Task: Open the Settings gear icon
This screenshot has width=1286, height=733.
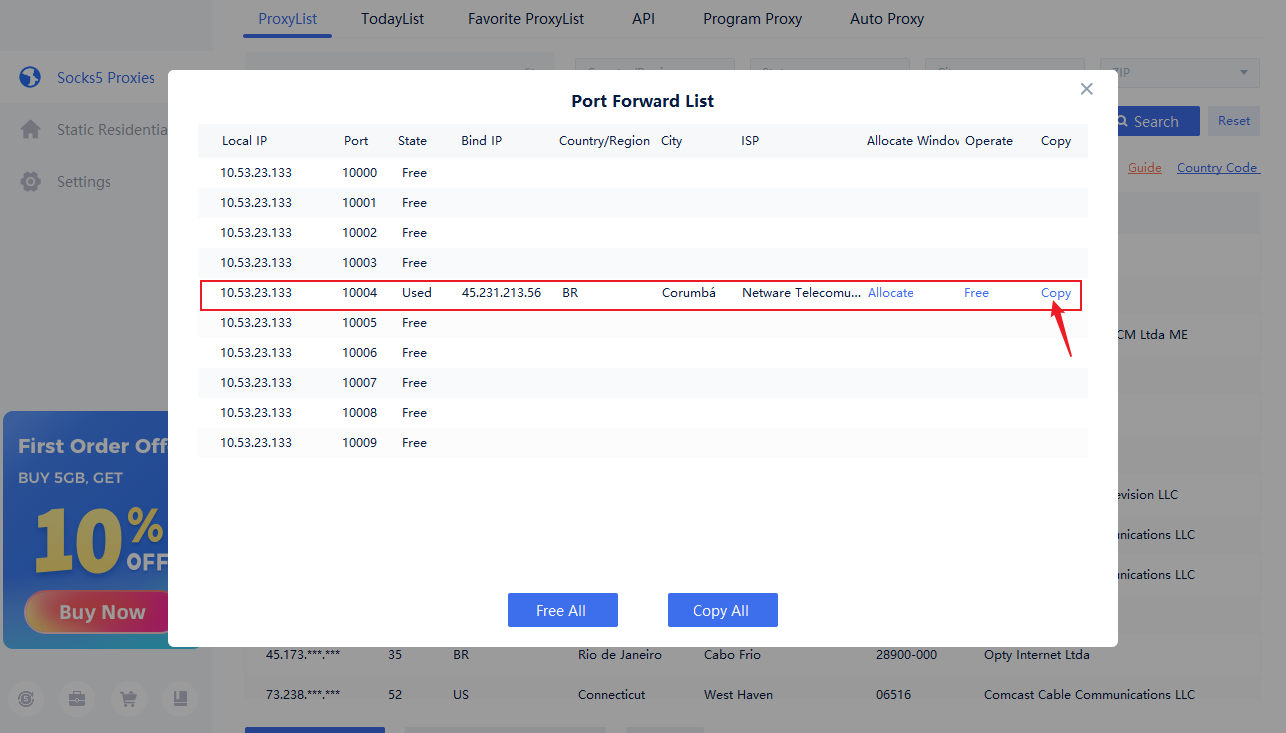Action: pos(31,182)
